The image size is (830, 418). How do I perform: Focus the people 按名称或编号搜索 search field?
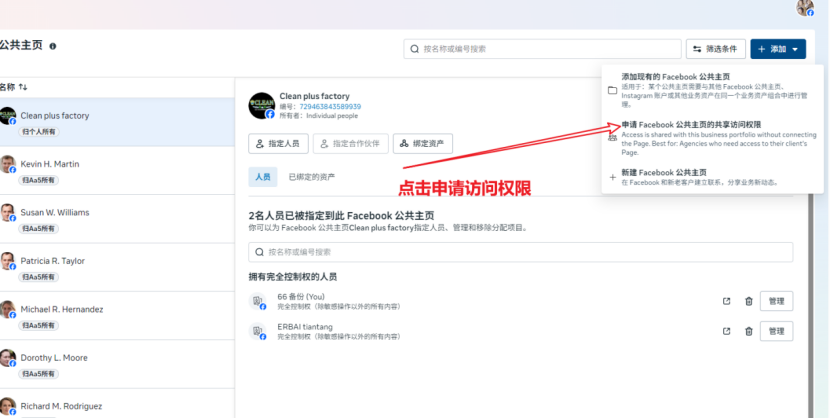(x=521, y=252)
